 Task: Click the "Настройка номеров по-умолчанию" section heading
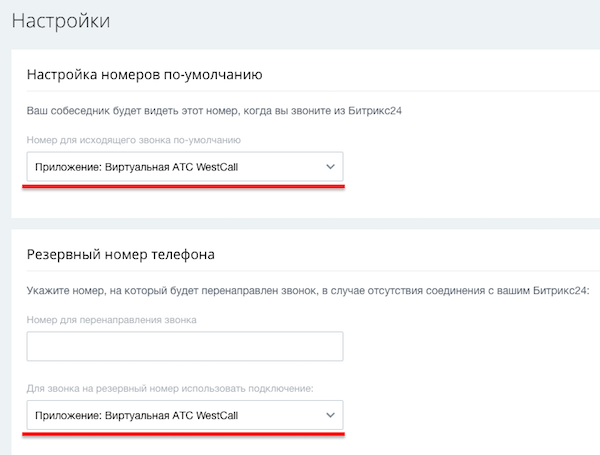(144, 73)
